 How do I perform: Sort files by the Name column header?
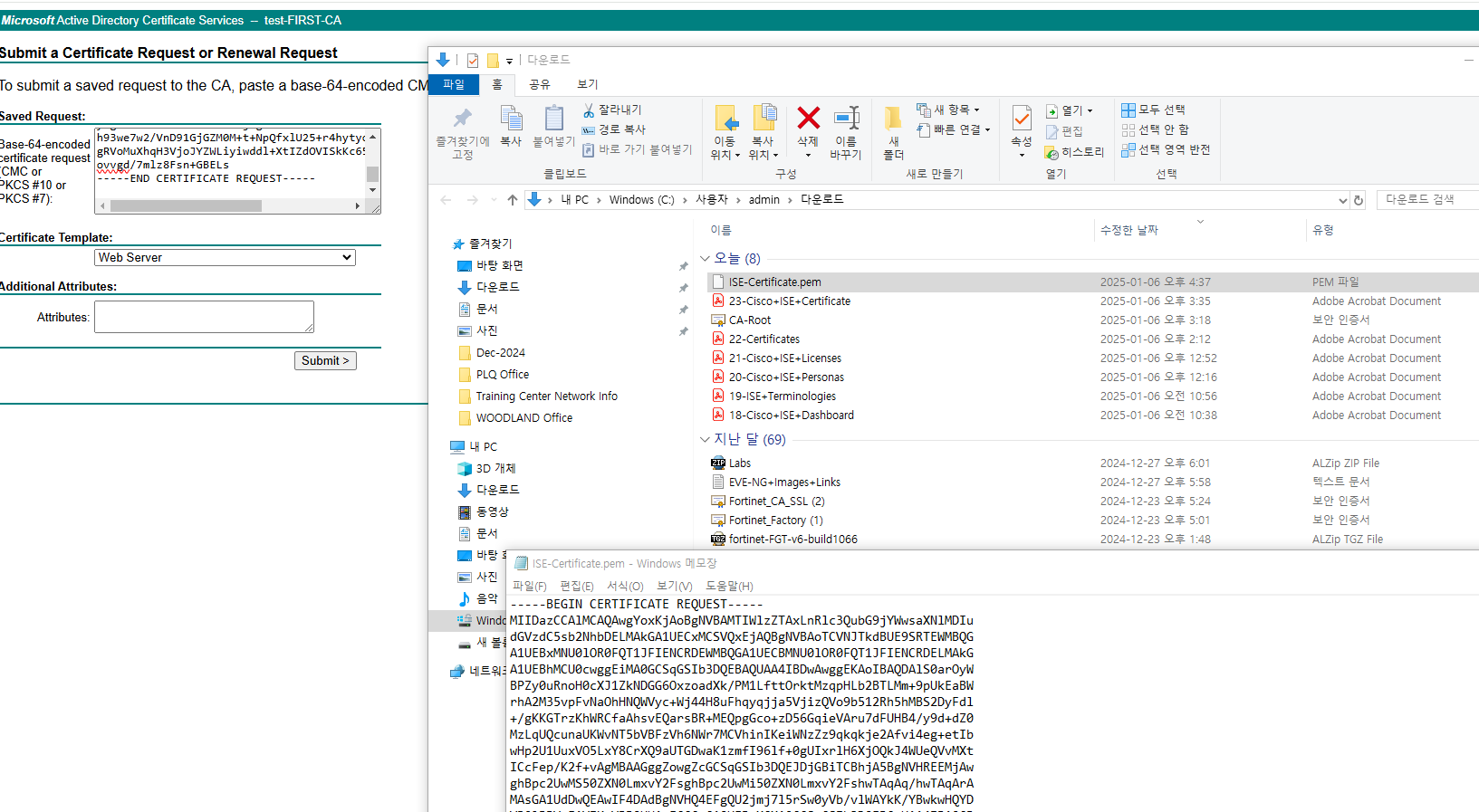[x=721, y=231]
